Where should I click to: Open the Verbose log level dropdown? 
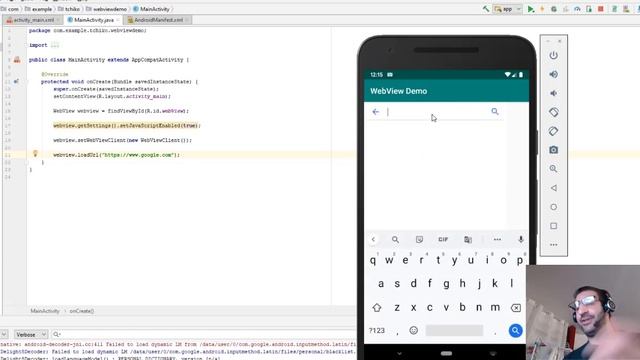coord(31,335)
